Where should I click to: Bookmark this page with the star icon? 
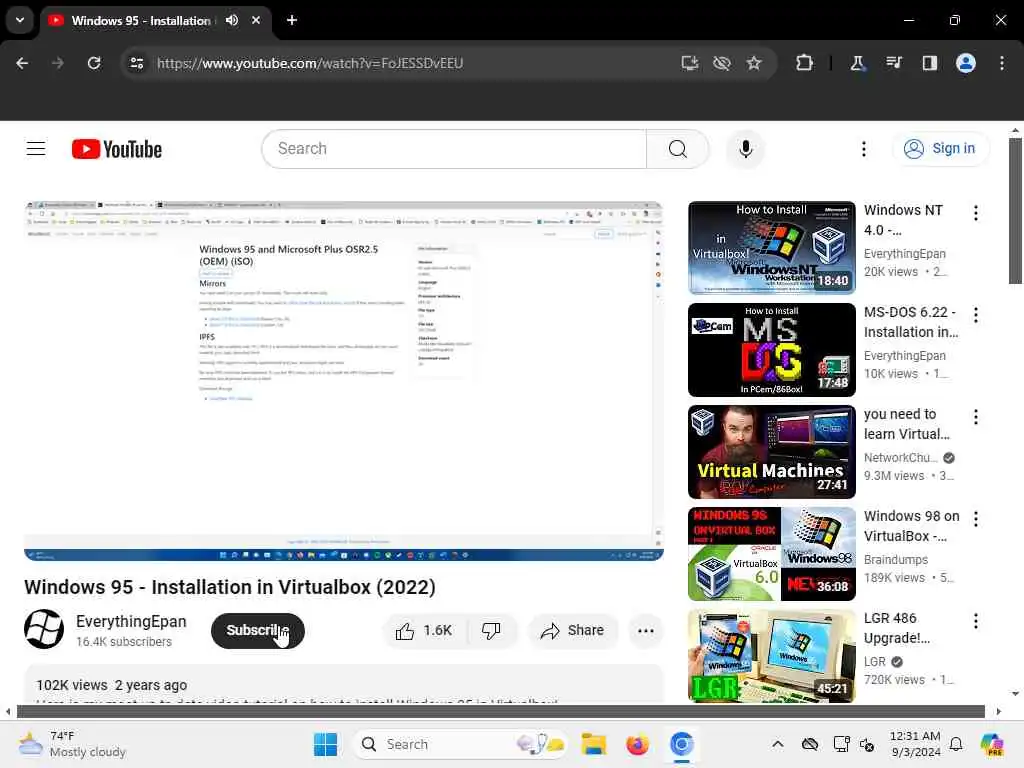click(x=754, y=63)
